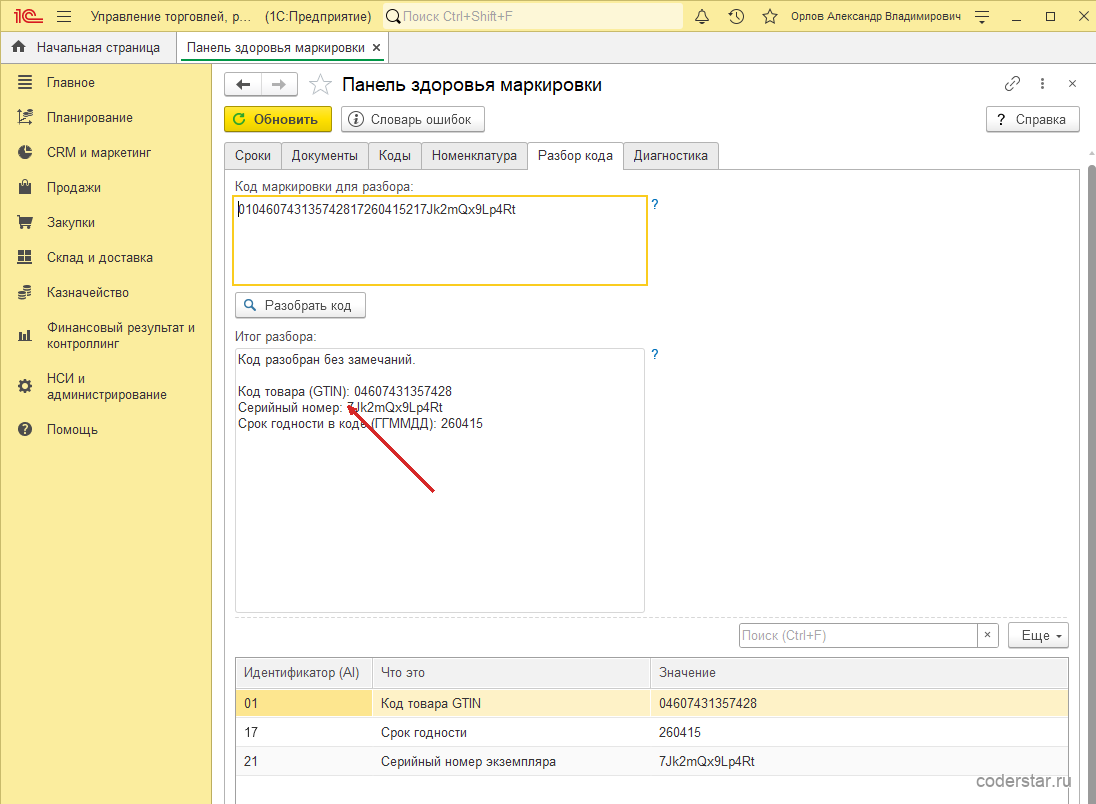Open Финансовый результат и контроллинг section
This screenshot has width=1096, height=804.
click(x=105, y=336)
